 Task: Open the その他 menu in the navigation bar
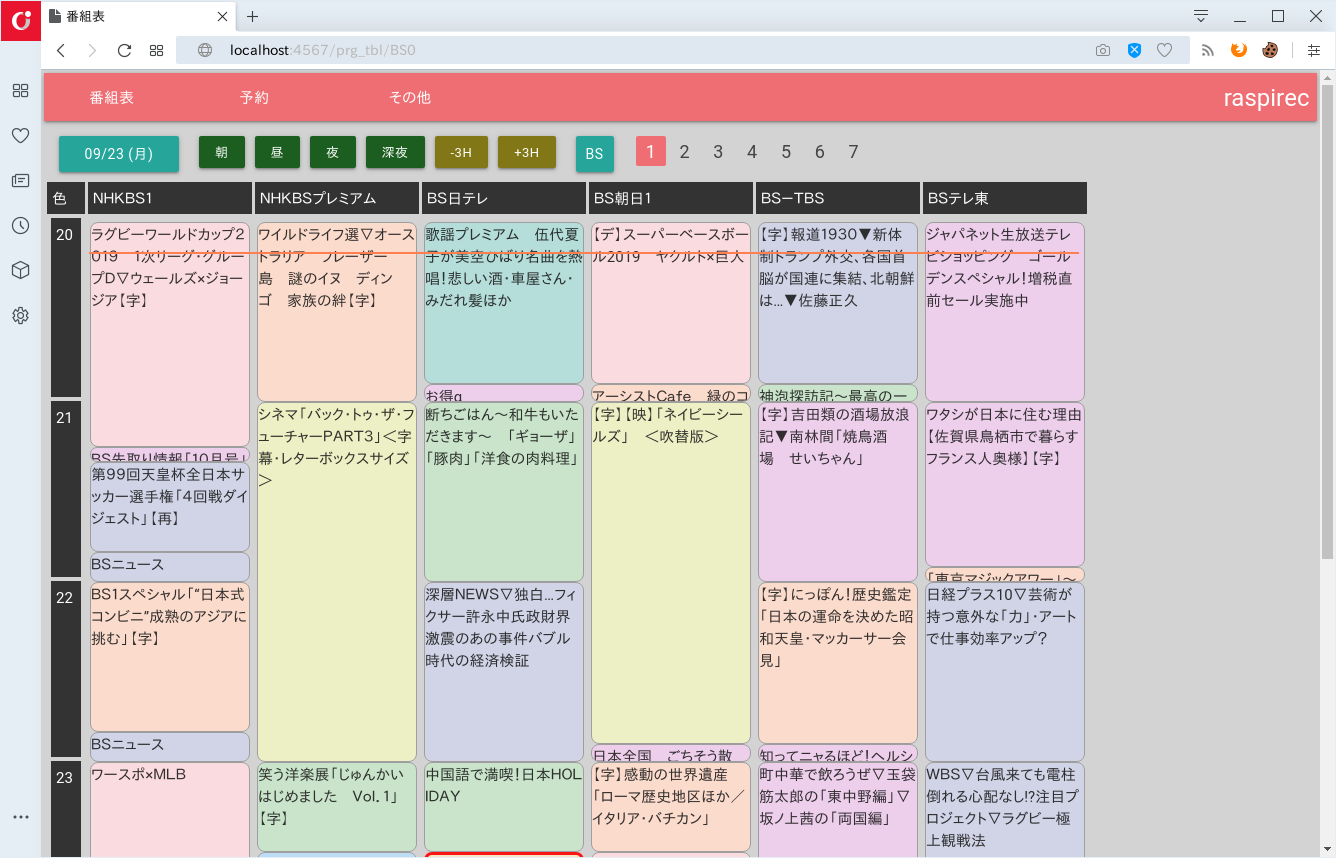pos(410,98)
